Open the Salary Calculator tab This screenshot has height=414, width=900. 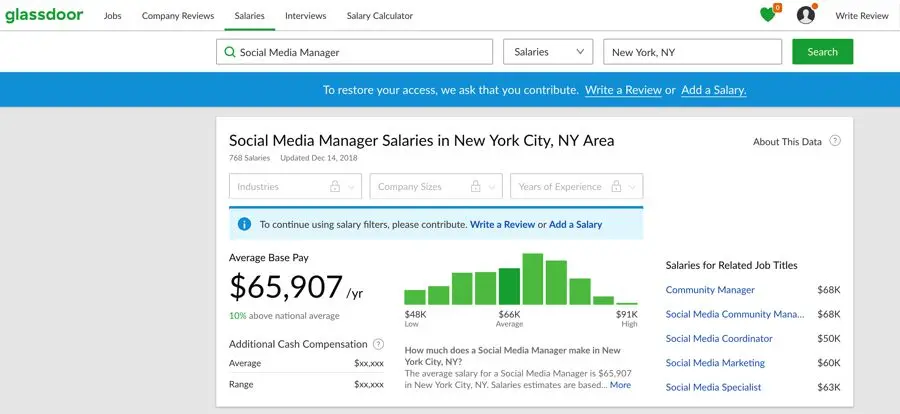coord(379,16)
